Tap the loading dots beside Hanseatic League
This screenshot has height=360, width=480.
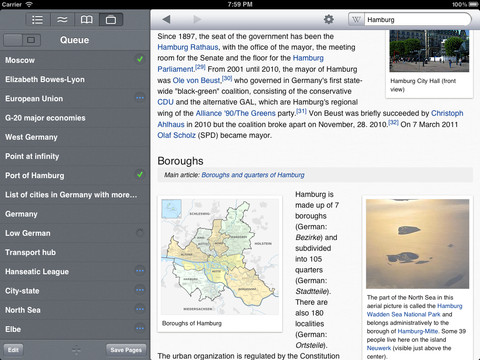140,271
